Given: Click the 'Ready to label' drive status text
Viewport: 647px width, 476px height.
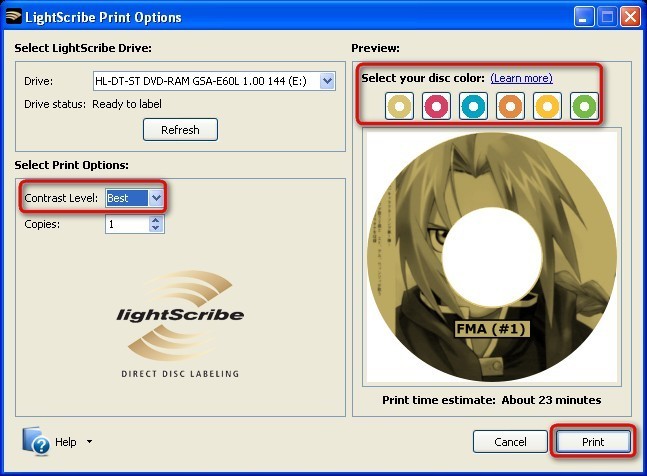Looking at the screenshot, I should coord(127,104).
